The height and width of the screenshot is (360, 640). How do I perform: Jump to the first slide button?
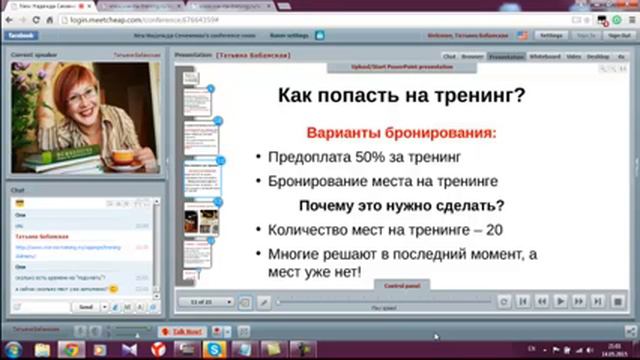(523, 302)
